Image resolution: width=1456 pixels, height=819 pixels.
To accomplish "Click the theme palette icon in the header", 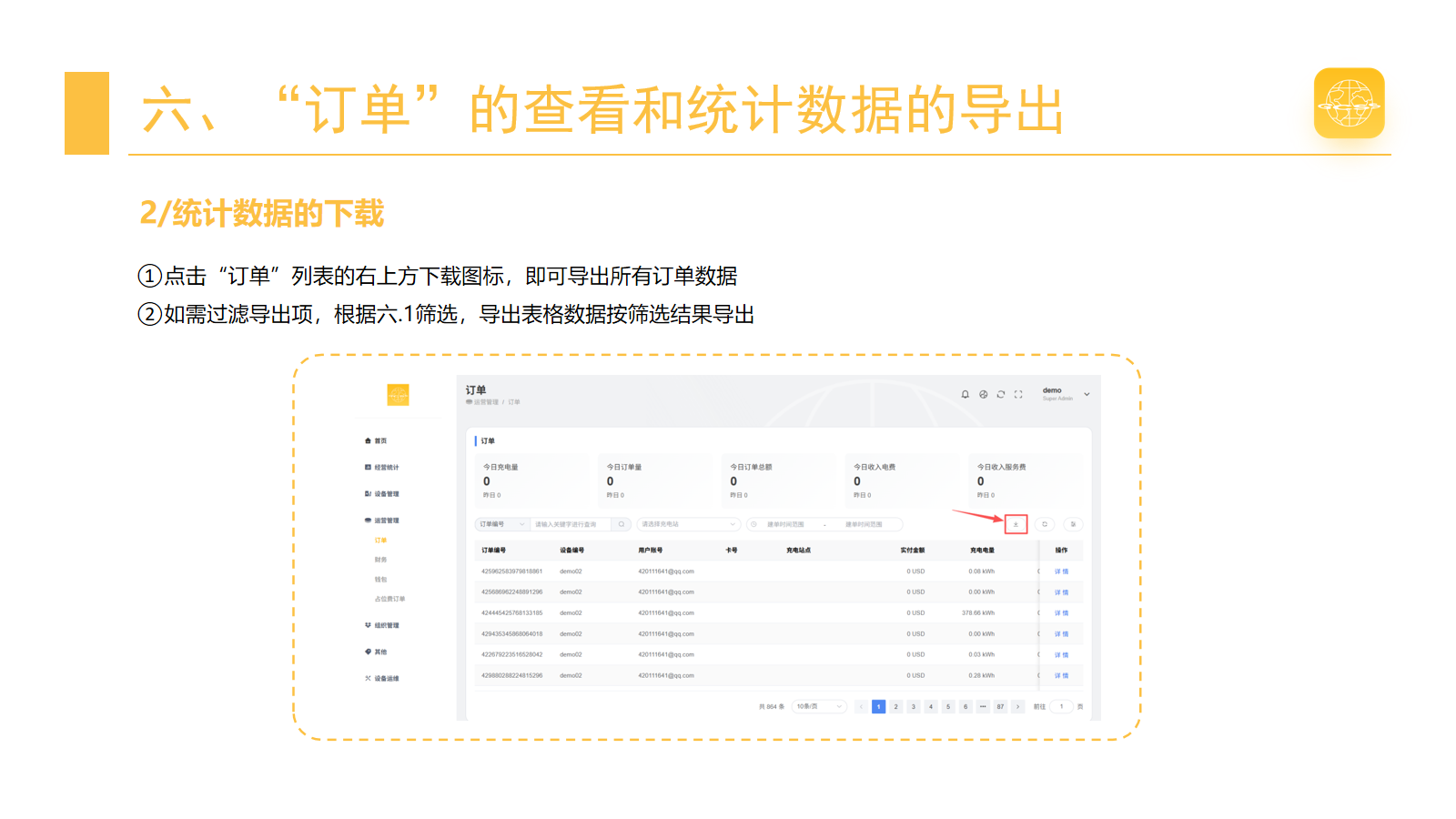I will [983, 395].
